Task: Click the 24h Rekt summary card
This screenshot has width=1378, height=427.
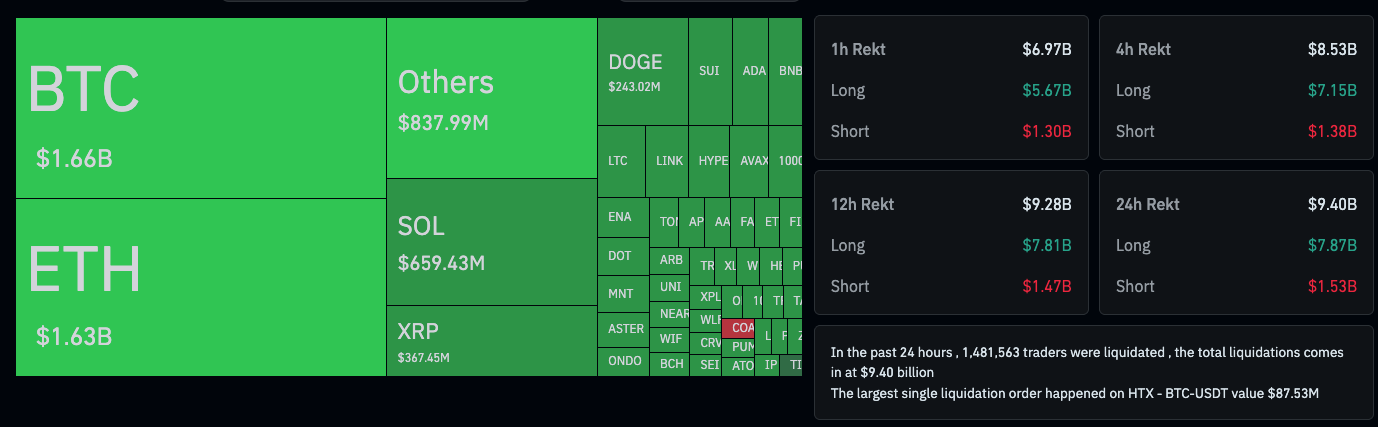Action: coord(1236,245)
